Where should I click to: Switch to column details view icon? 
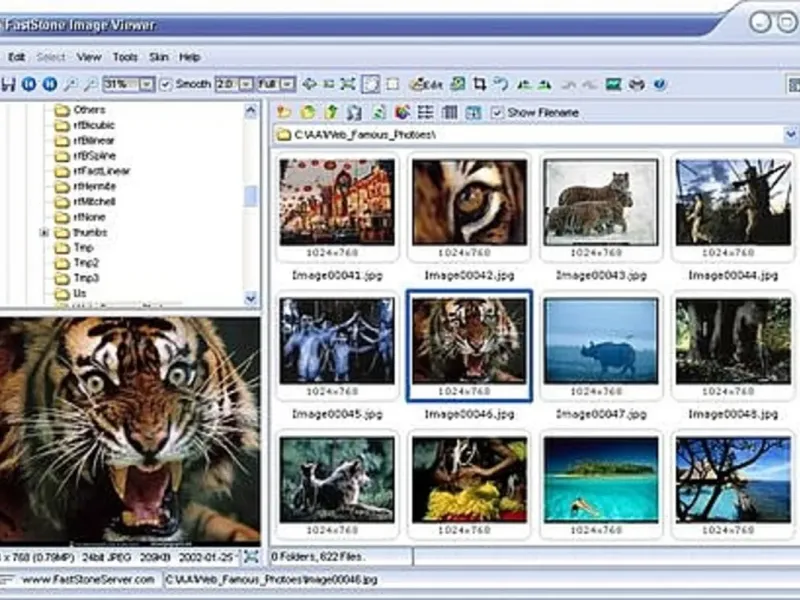coord(449,112)
